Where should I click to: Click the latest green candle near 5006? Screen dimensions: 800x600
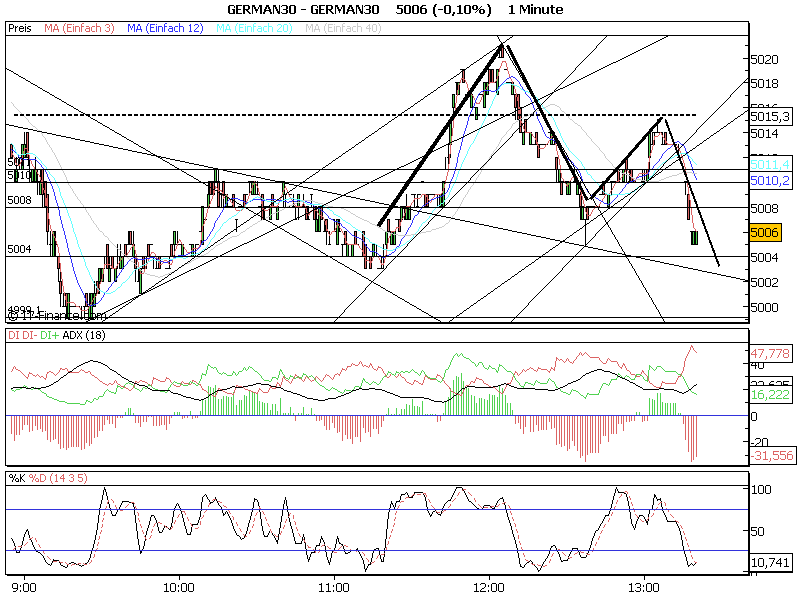click(694, 237)
